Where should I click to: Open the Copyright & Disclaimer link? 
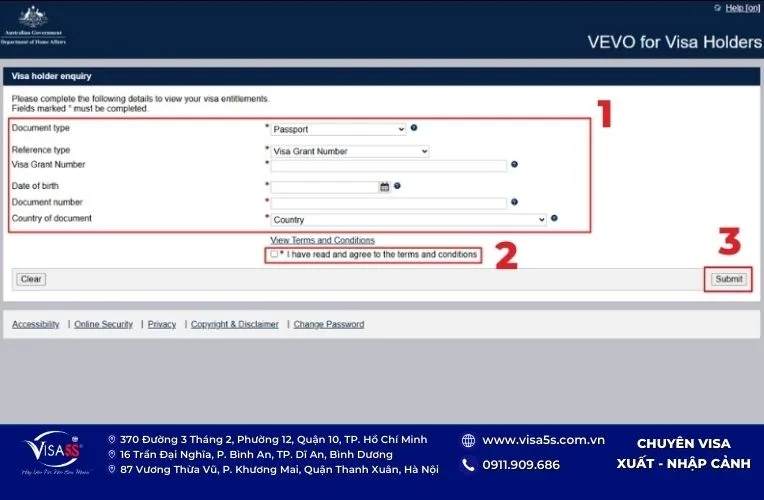click(234, 324)
